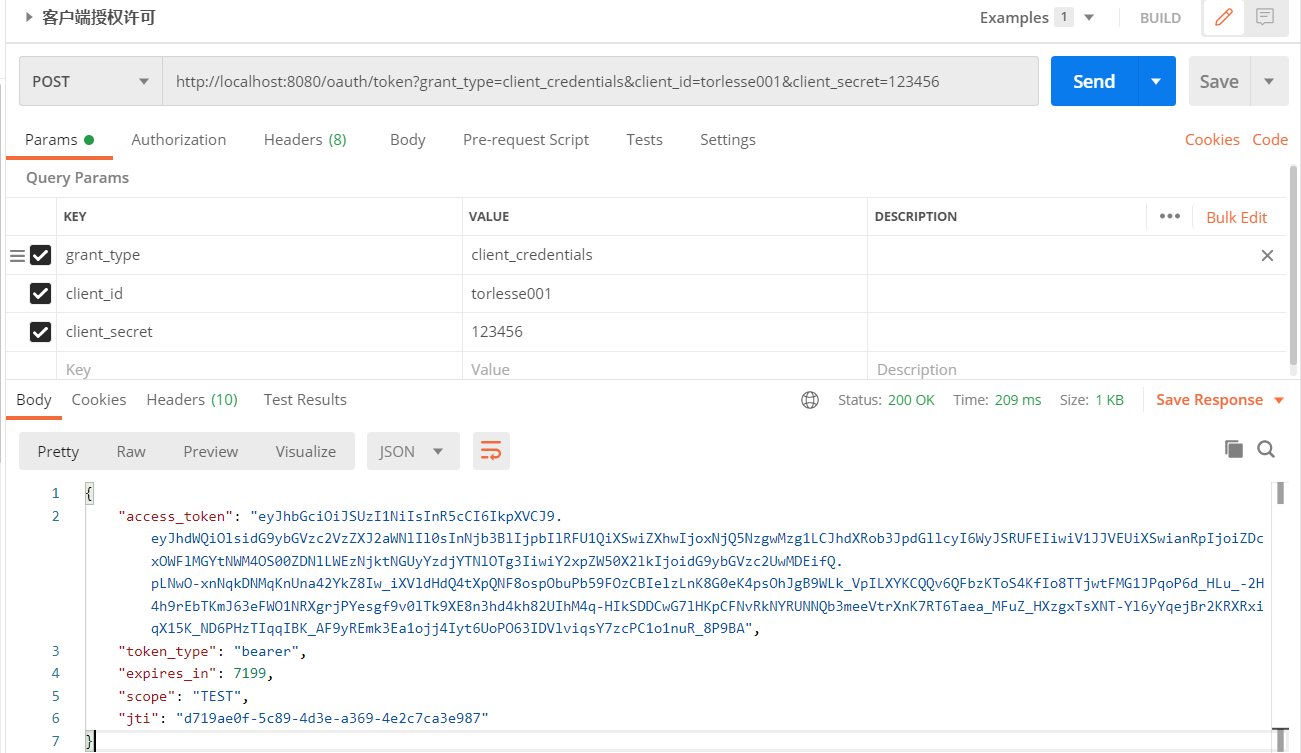Viewport: 1301px width, 753px height.
Task: Open the Save button dropdown arrow
Action: click(x=1269, y=81)
